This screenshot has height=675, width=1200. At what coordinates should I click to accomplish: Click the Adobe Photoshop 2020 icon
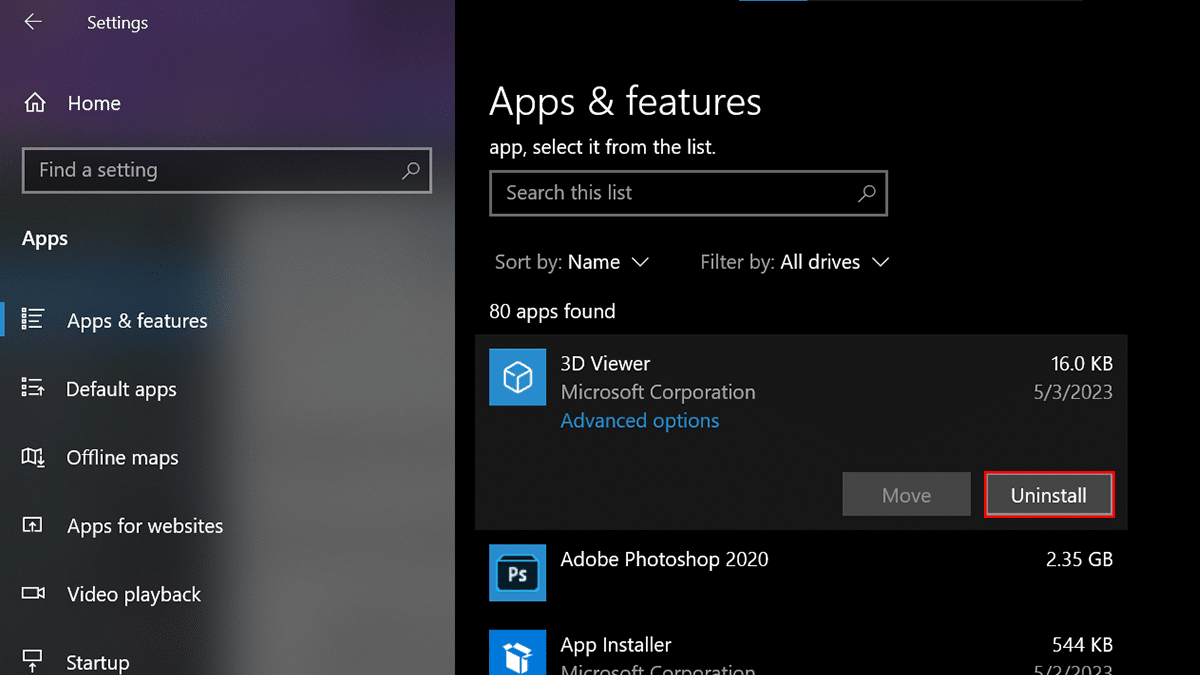(517, 573)
